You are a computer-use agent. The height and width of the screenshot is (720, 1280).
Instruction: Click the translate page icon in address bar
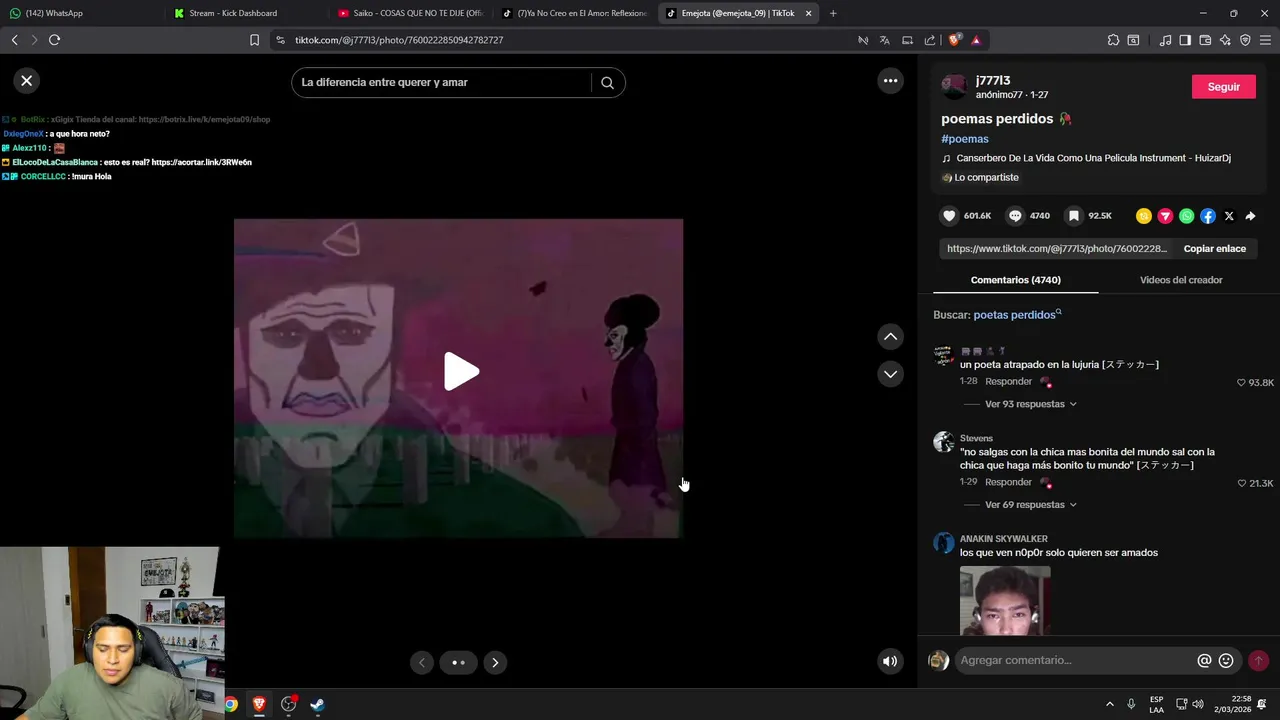pos(885,40)
